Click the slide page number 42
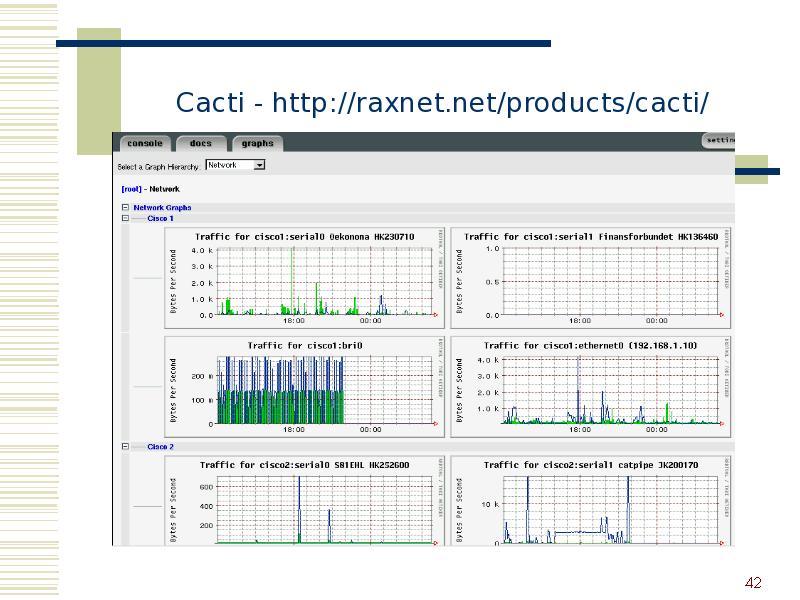The width and height of the screenshot is (800, 600). click(755, 583)
